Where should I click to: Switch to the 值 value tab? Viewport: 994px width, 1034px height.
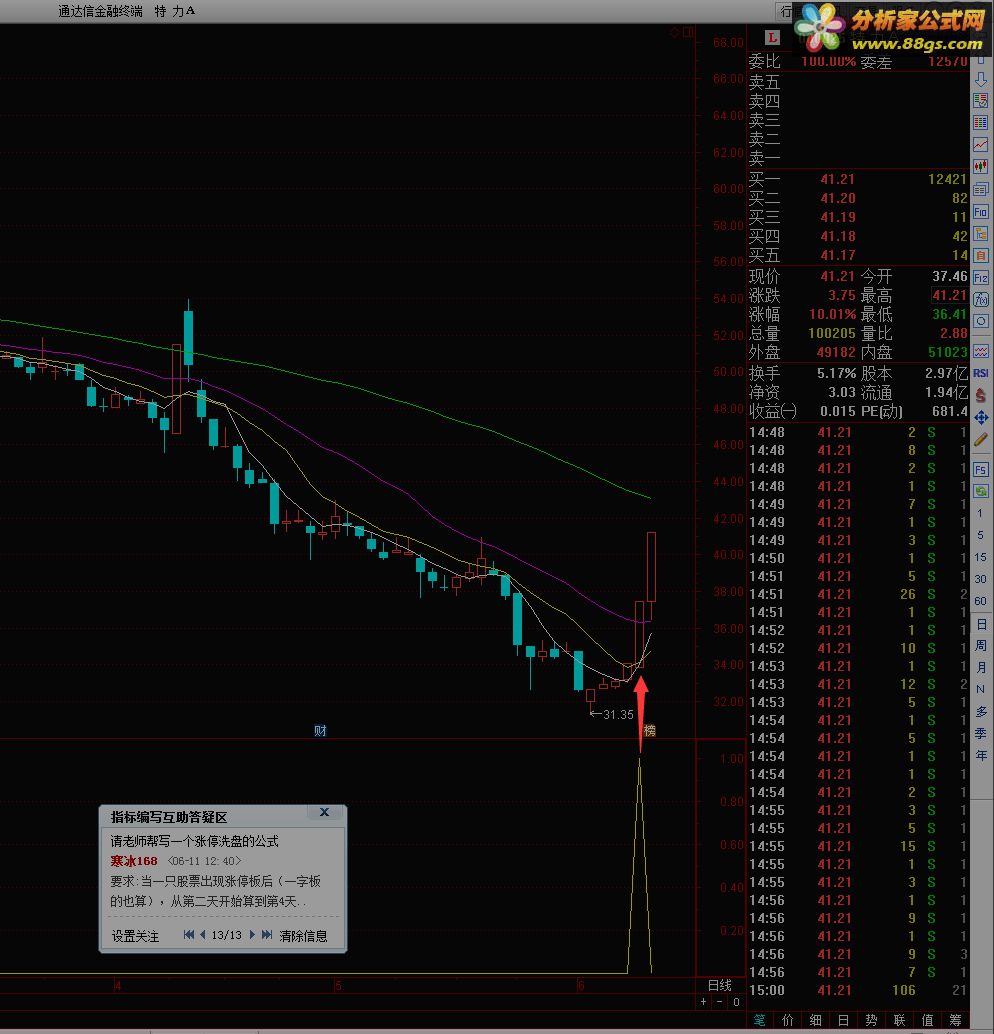click(x=927, y=1020)
